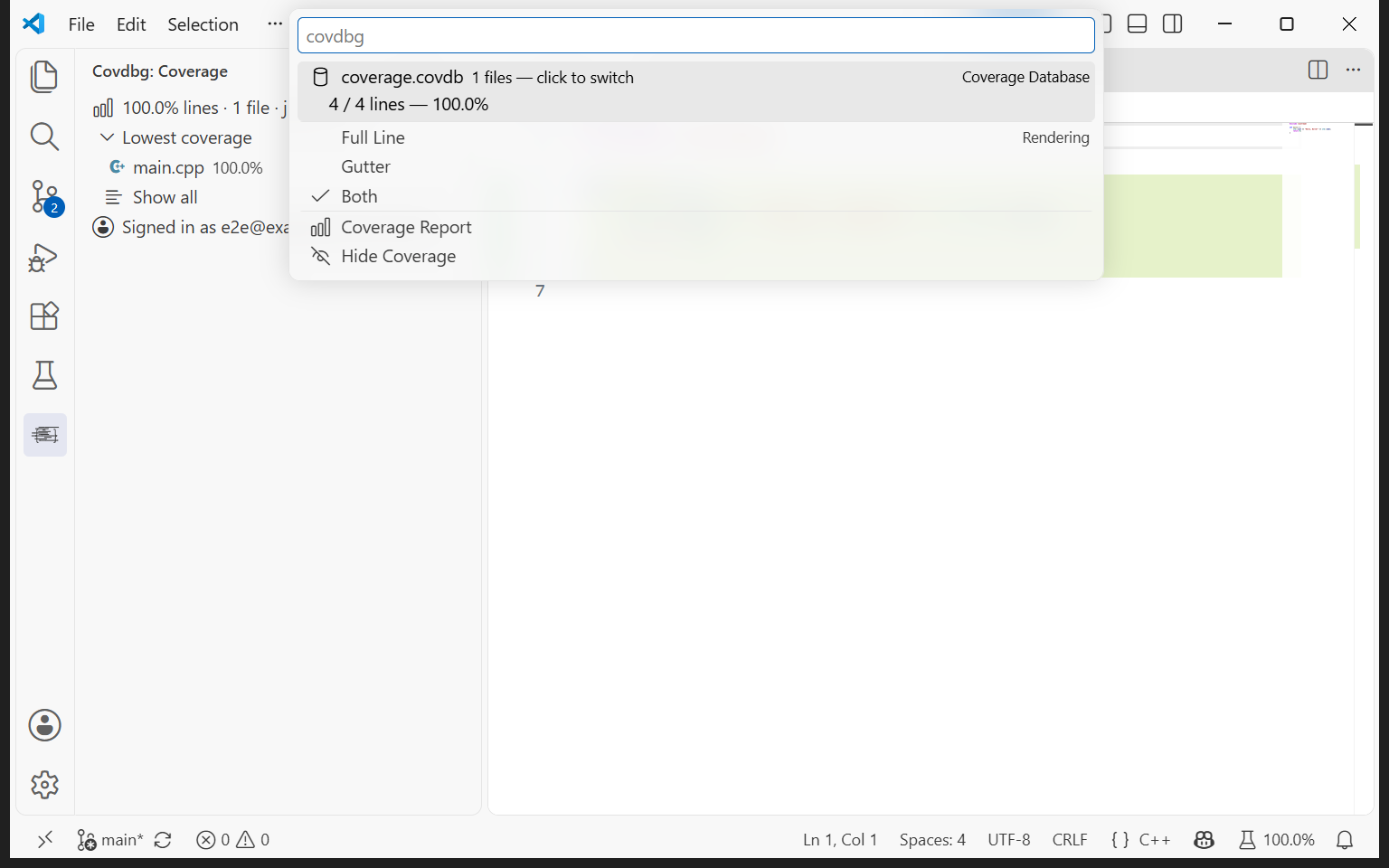Select the Covdbg coverage activity bar icon
Image resolution: width=1389 pixels, height=868 pixels.
click(45, 435)
